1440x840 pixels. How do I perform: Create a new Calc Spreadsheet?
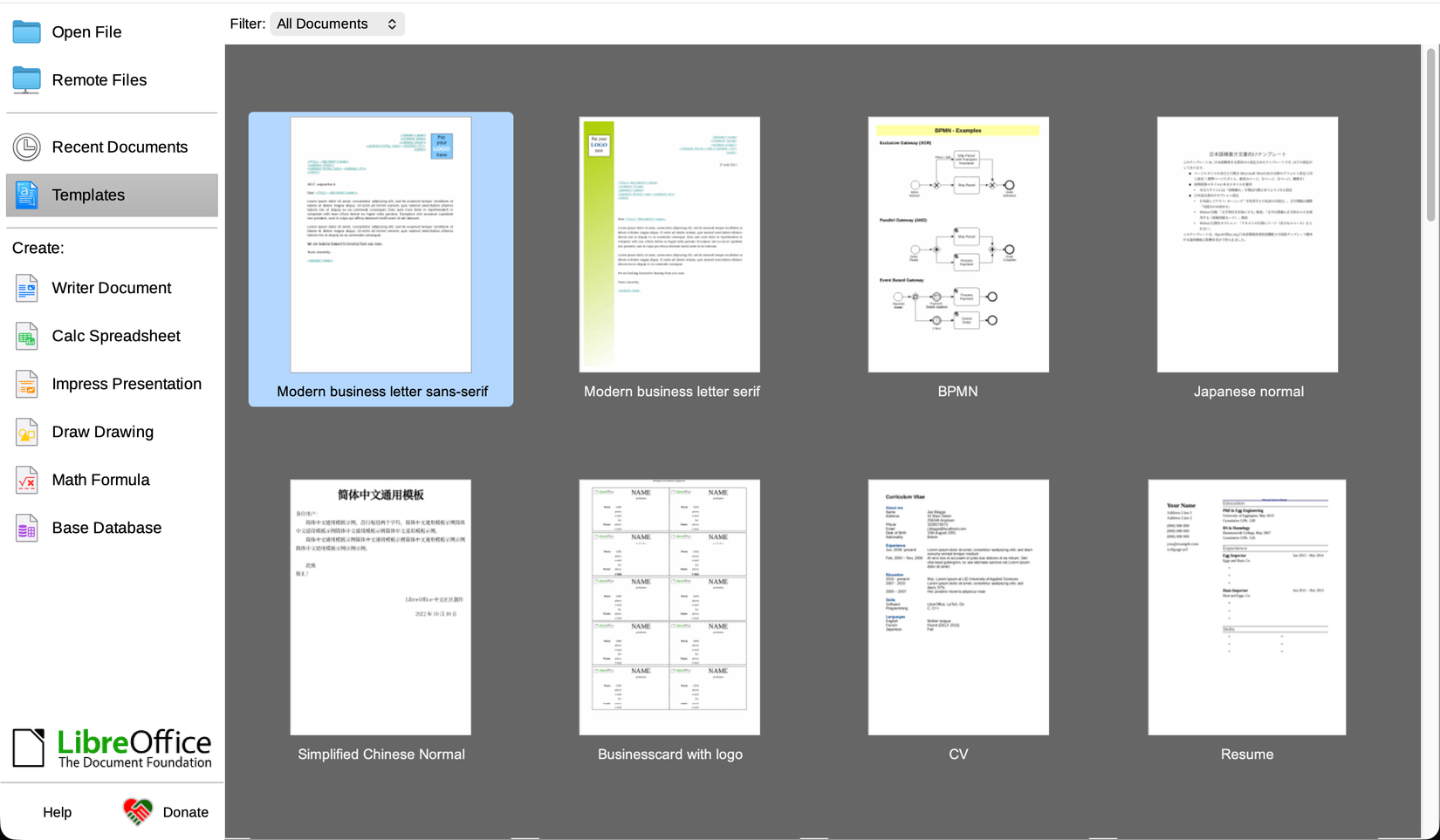tap(26, 336)
